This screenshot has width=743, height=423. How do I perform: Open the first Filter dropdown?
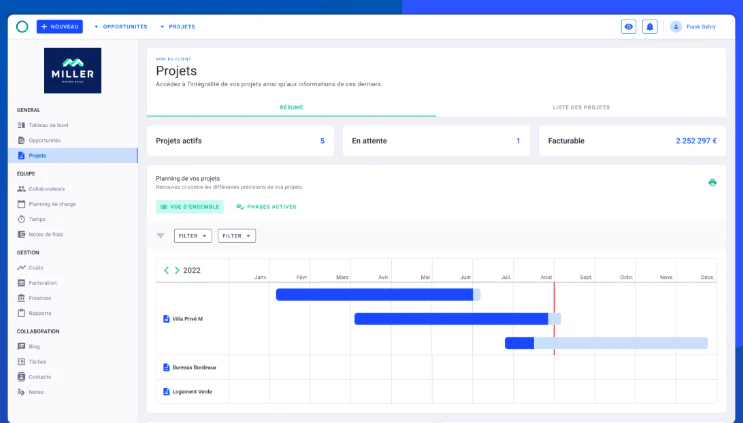pos(193,235)
